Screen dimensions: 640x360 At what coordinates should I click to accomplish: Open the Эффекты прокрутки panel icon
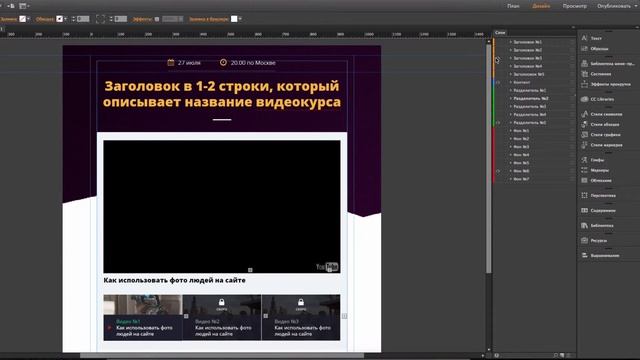584,84
